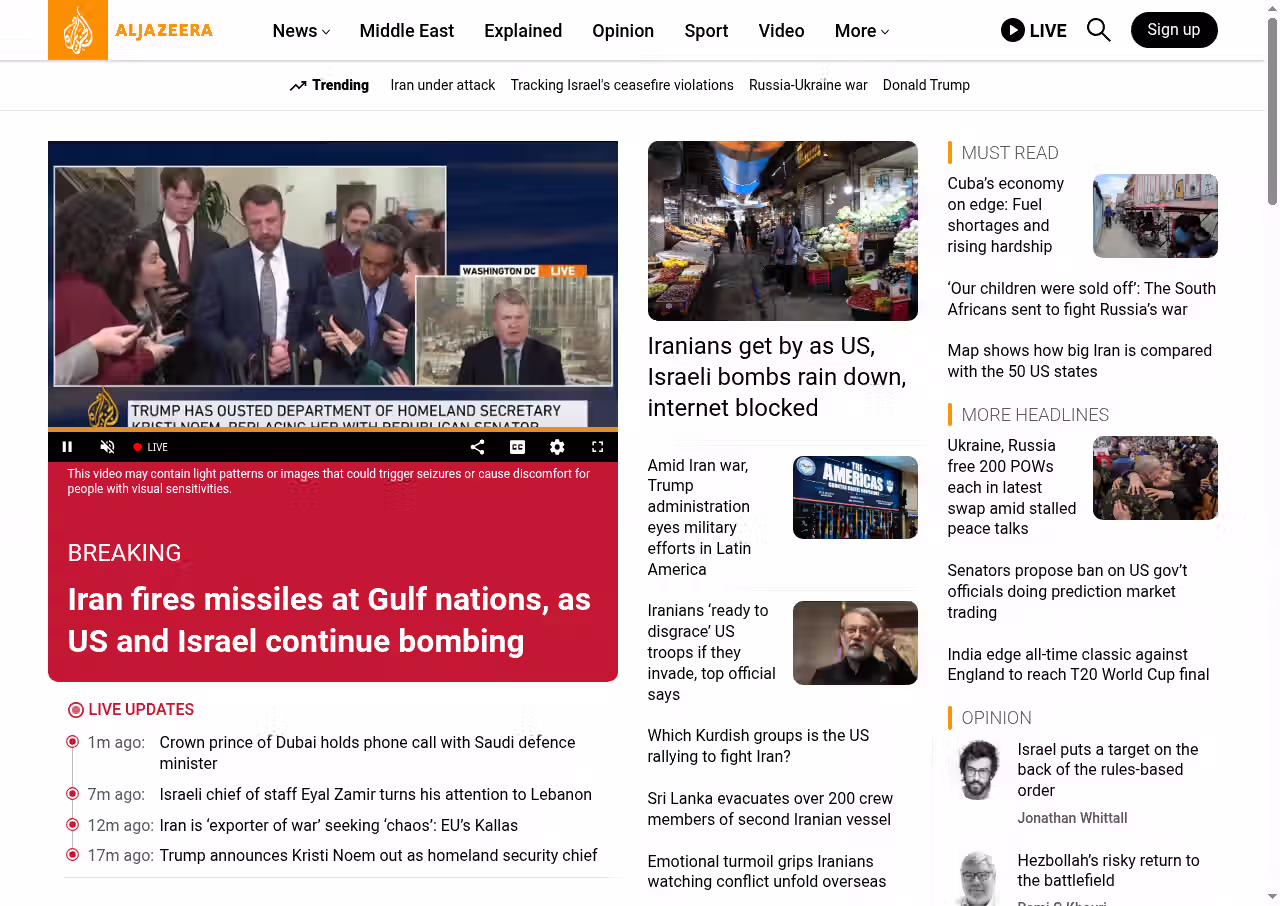Image resolution: width=1280 pixels, height=906 pixels.
Task: Unmute the video player audio
Action: click(x=108, y=447)
